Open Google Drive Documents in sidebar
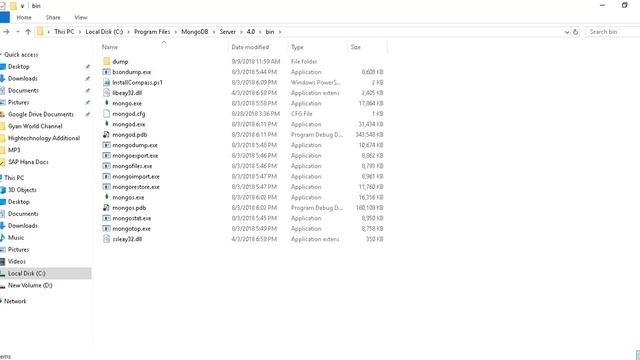Viewport: 640px width, 360px height. [41, 114]
